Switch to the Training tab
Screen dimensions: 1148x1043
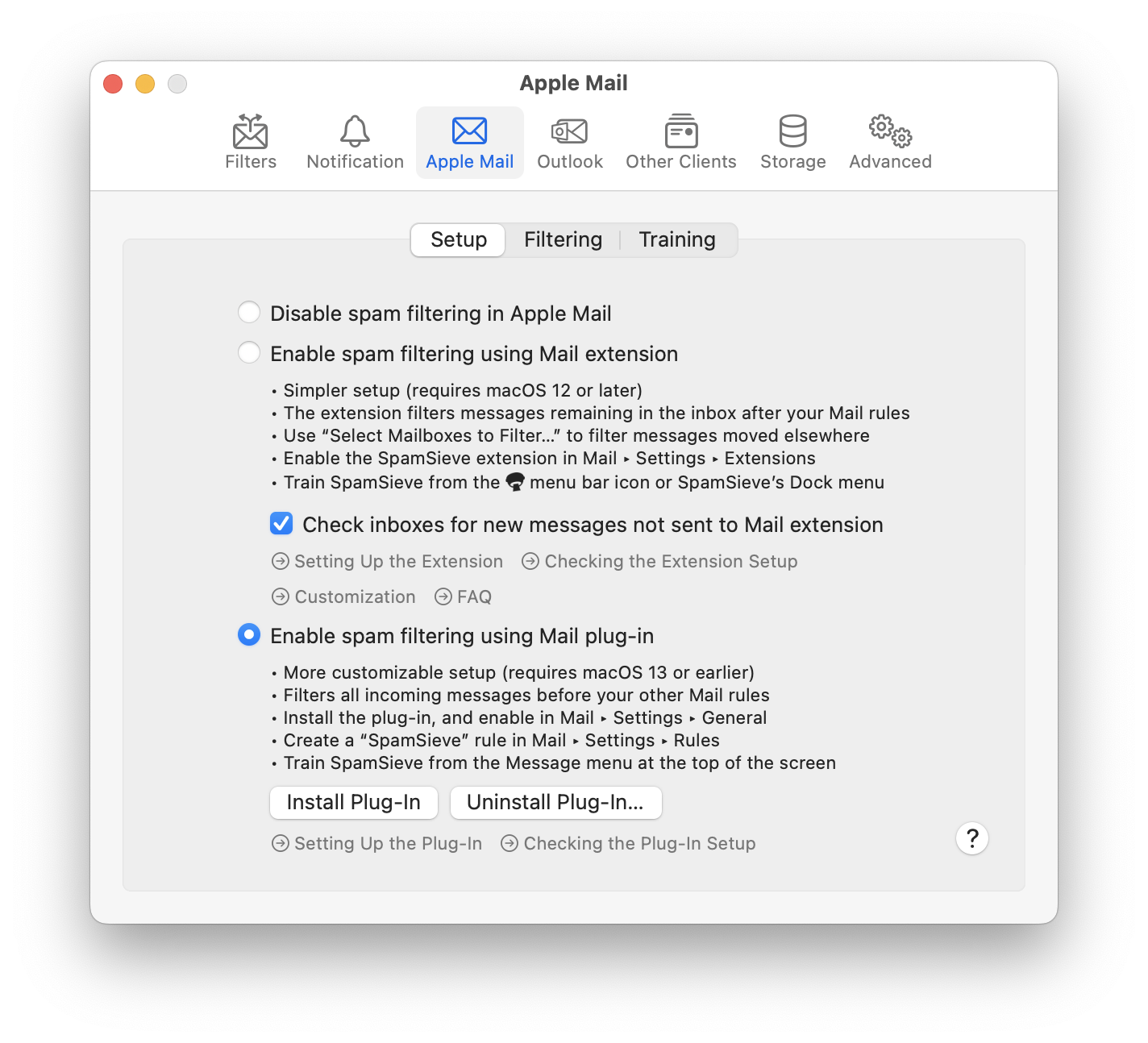point(677,239)
